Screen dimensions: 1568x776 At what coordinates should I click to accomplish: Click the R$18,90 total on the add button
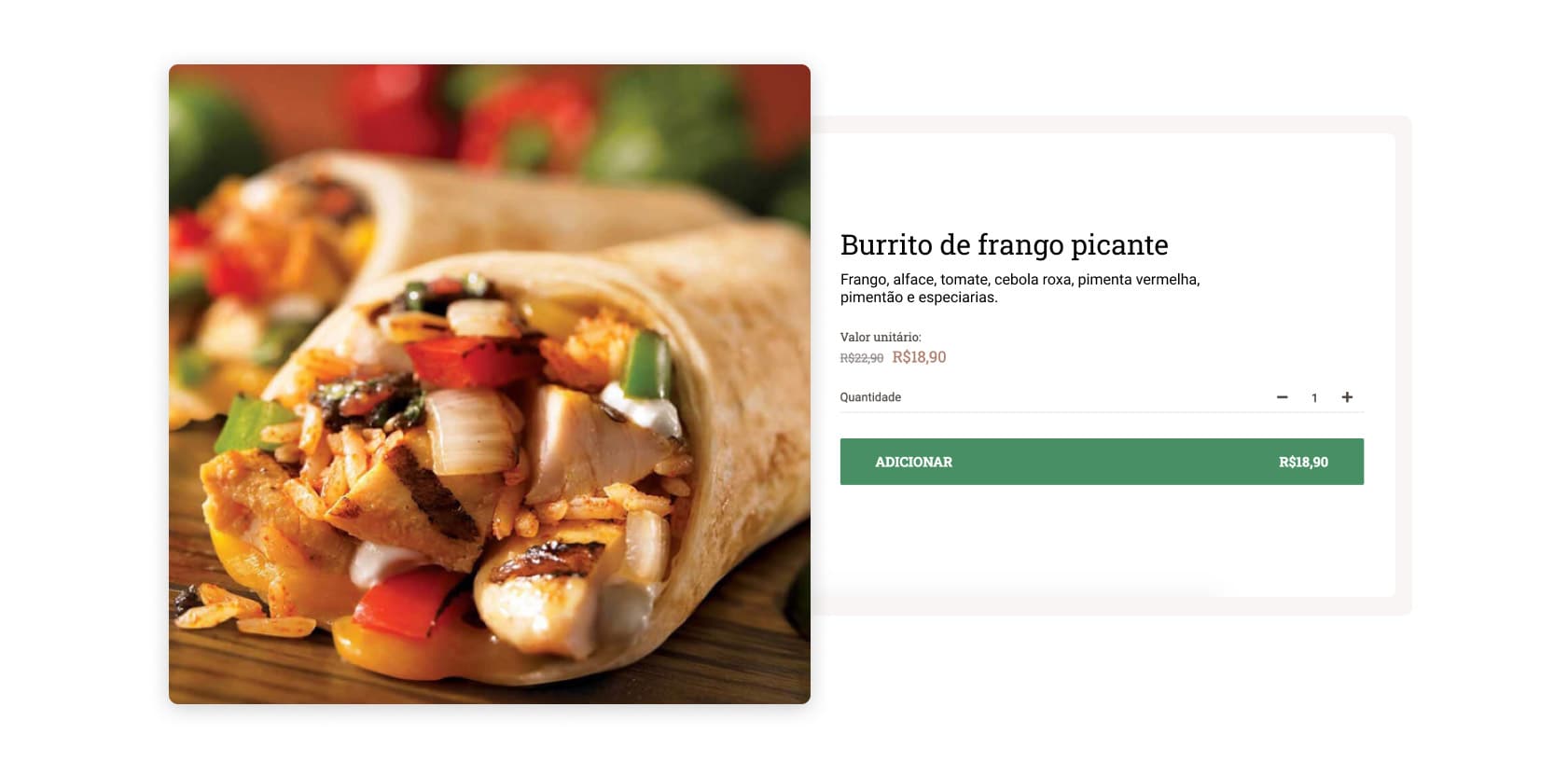coord(1303,462)
